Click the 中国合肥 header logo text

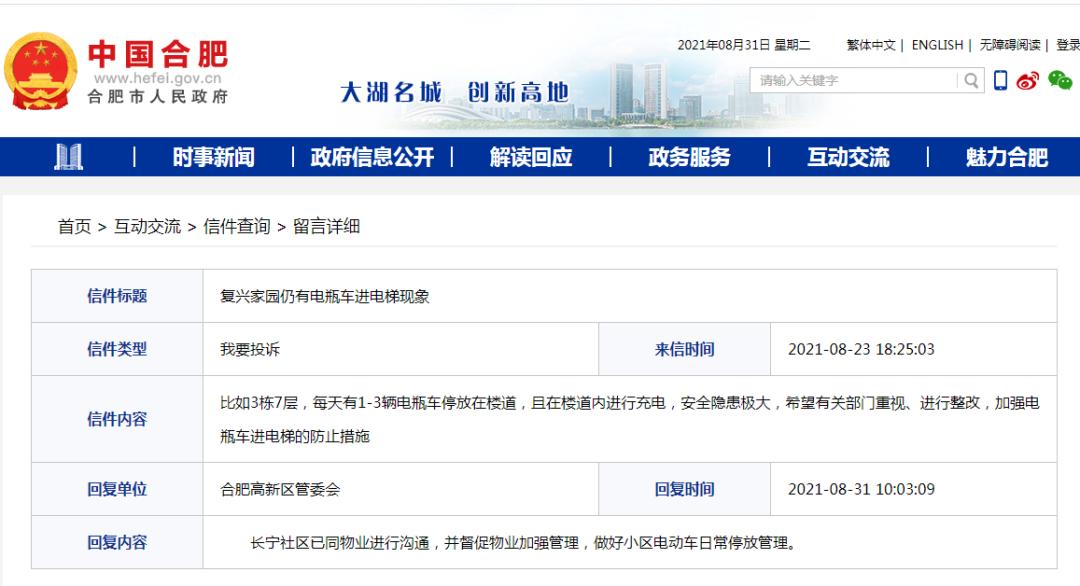tap(160, 50)
